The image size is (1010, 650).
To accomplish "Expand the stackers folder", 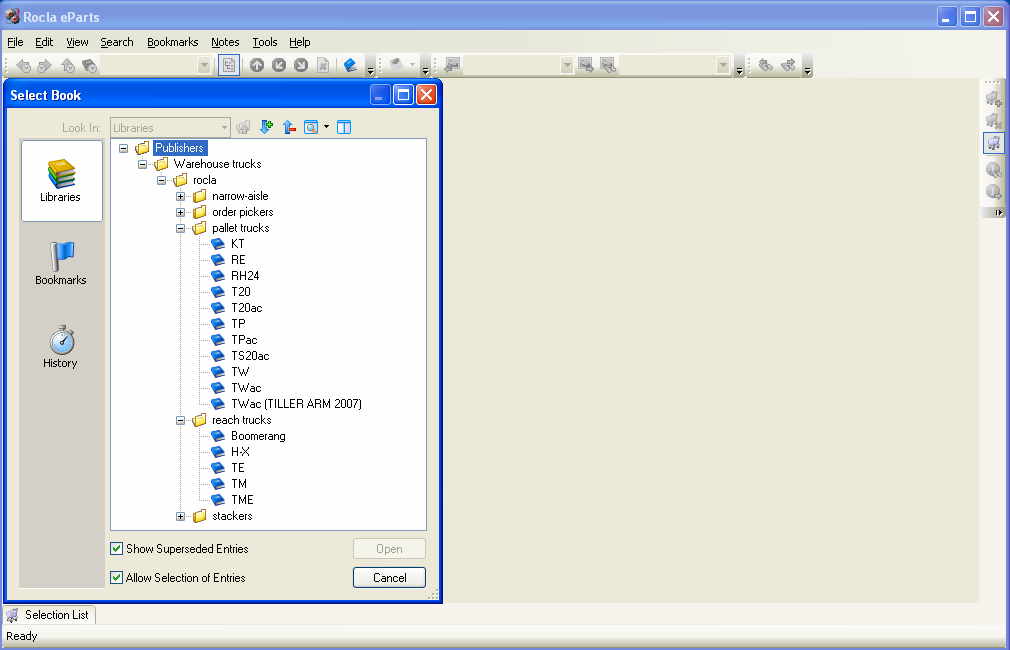I will tap(180, 516).
